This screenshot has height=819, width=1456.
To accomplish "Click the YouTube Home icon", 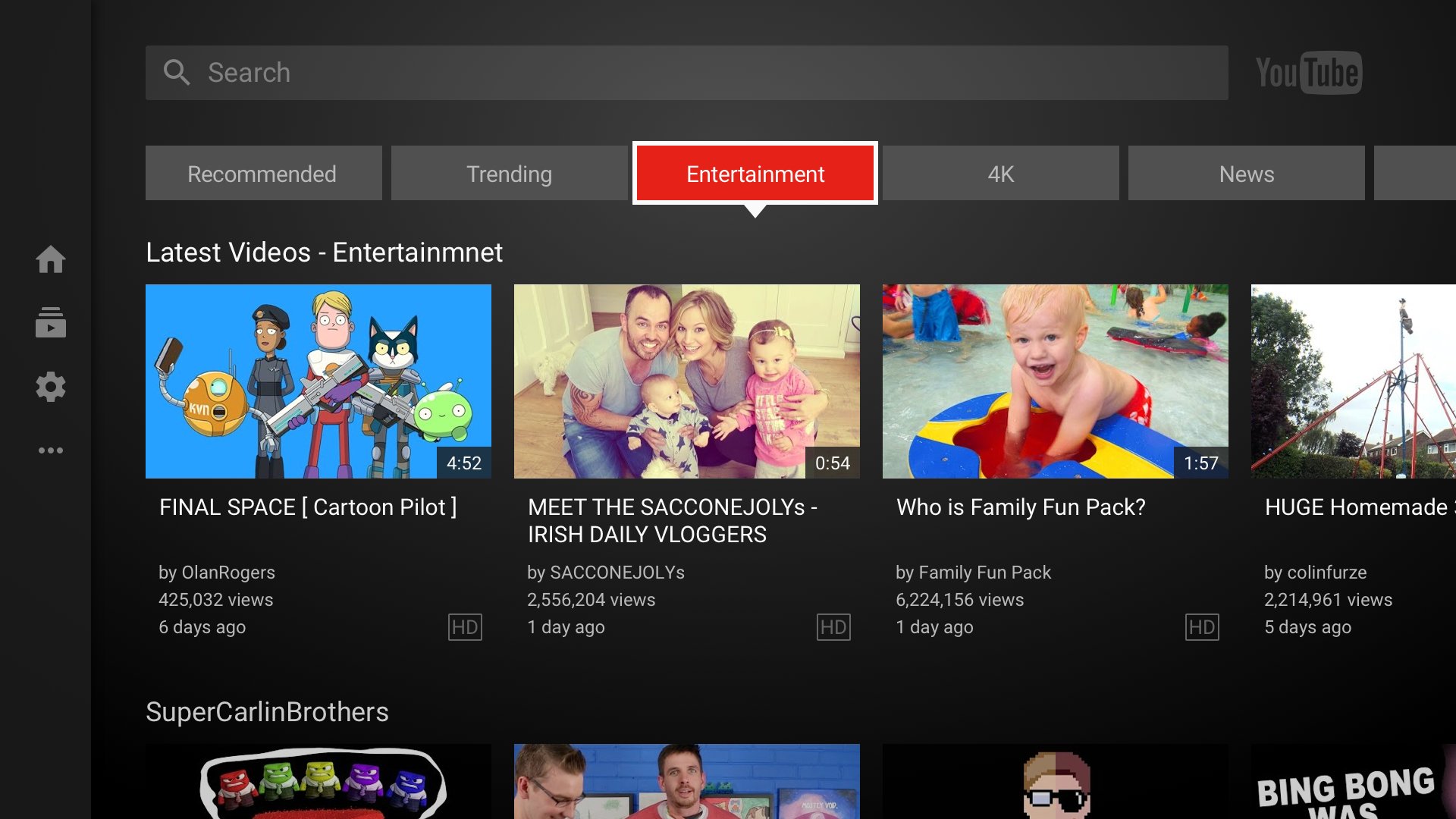I will [x=49, y=258].
